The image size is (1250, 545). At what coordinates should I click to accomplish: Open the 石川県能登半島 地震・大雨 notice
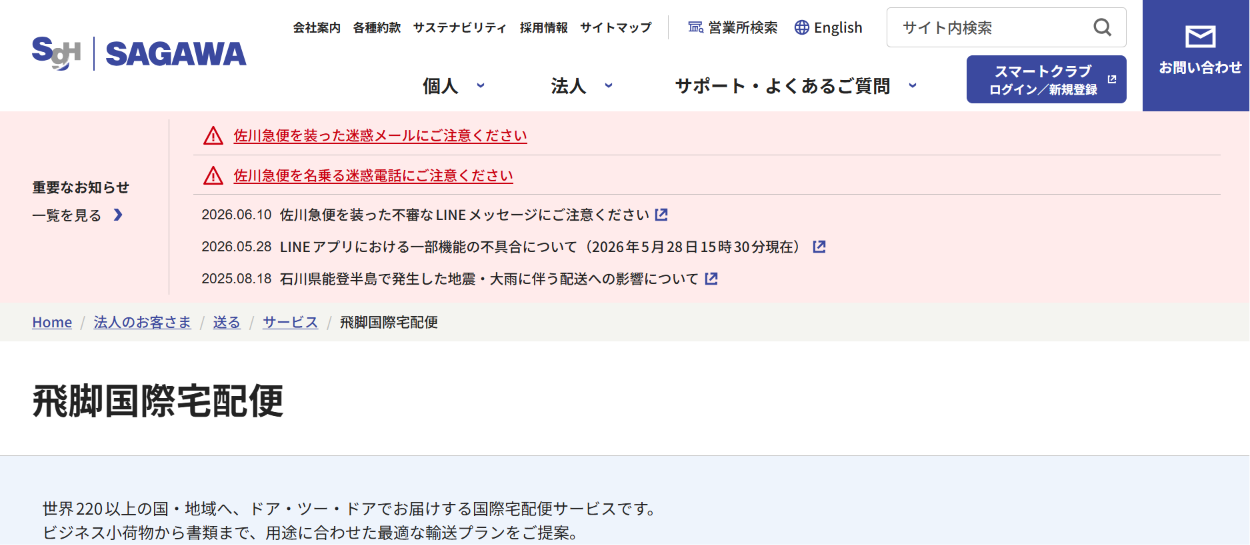click(490, 278)
